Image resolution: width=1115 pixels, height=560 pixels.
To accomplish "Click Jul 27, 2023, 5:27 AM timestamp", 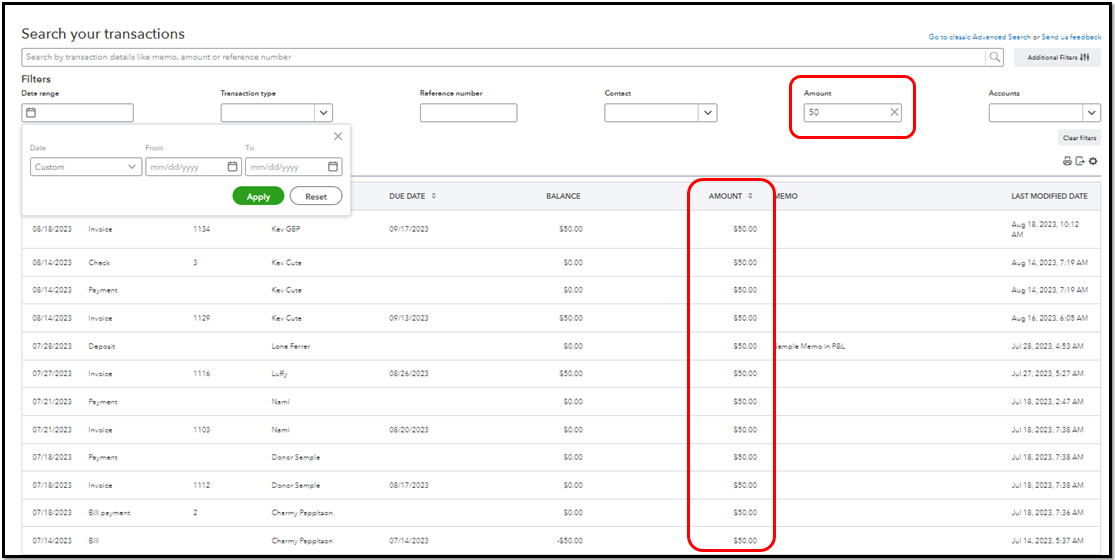I will pos(1048,373).
